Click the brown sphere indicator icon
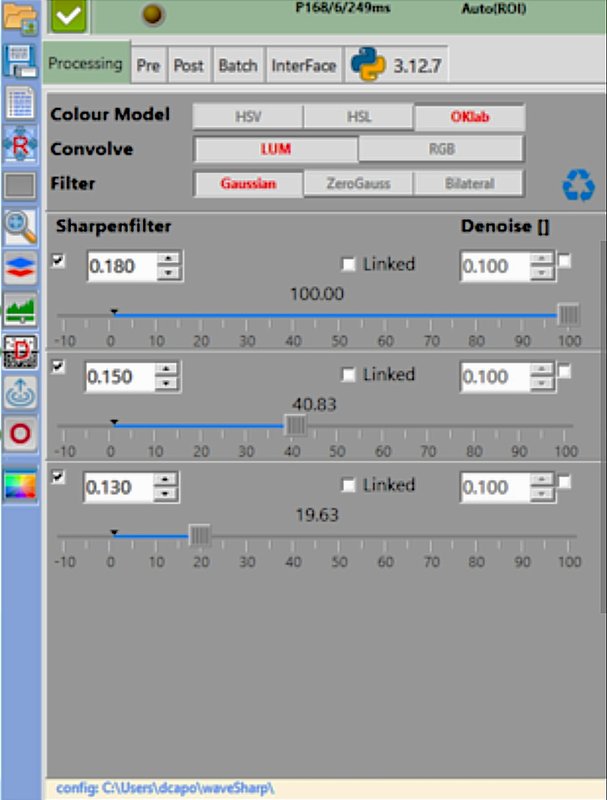Screen dimensions: 607x800 click(152, 15)
